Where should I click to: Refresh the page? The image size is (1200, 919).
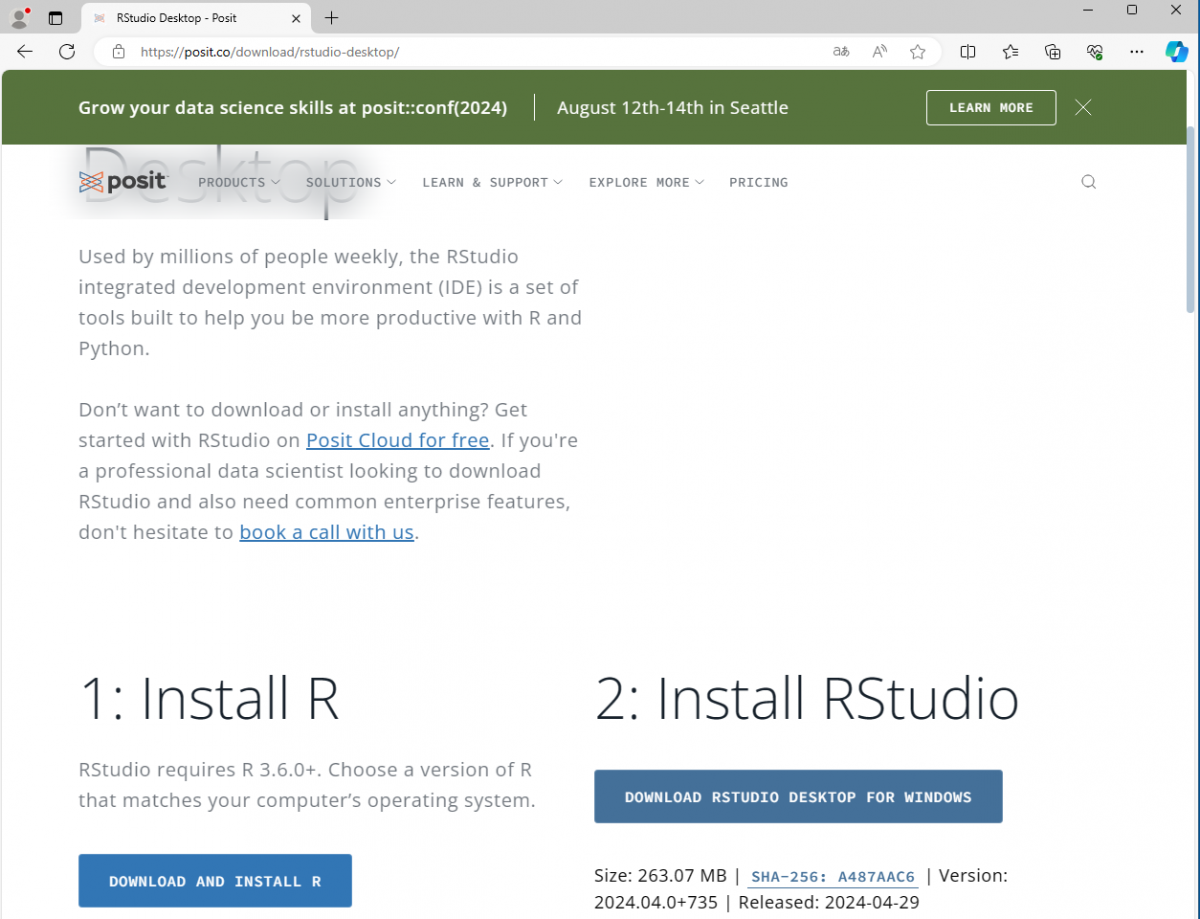tap(66, 51)
